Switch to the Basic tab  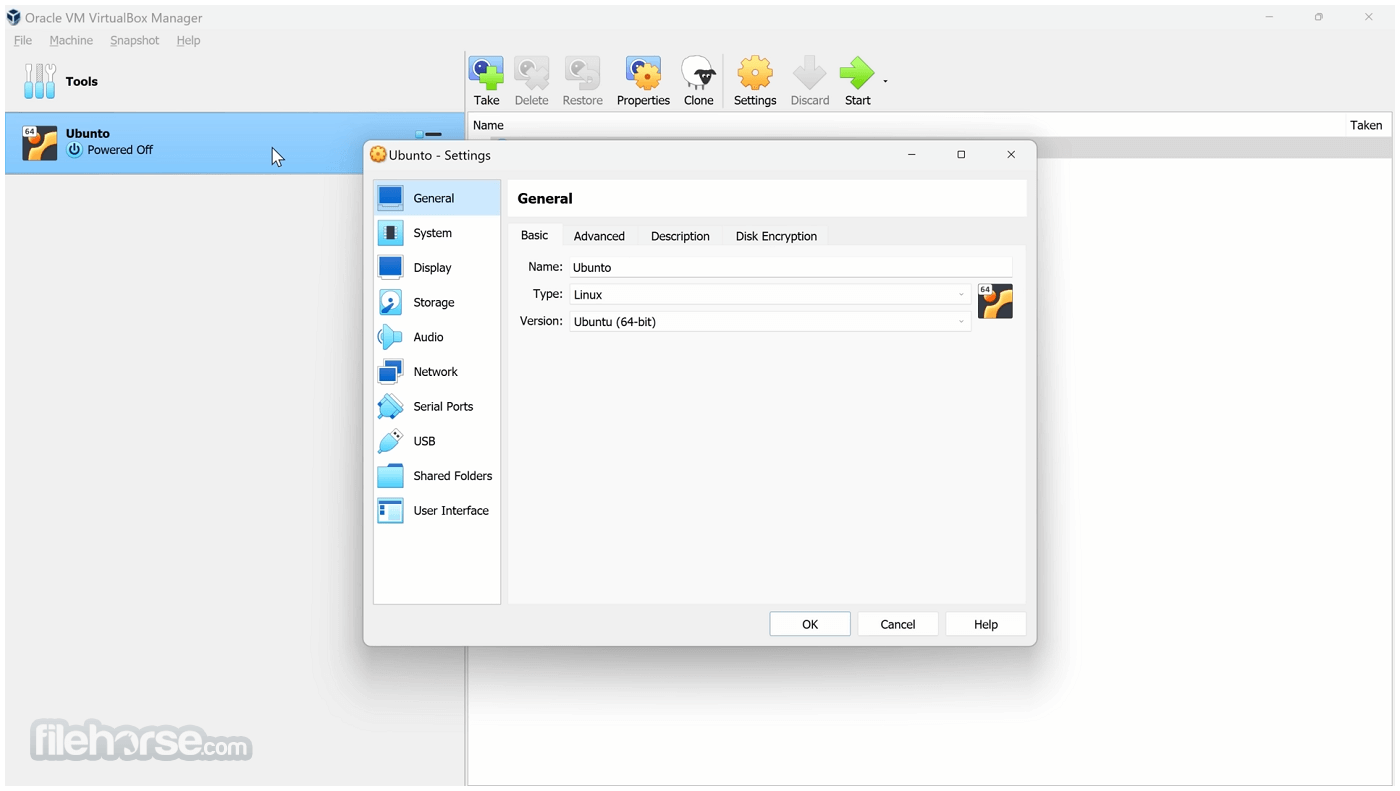point(534,235)
